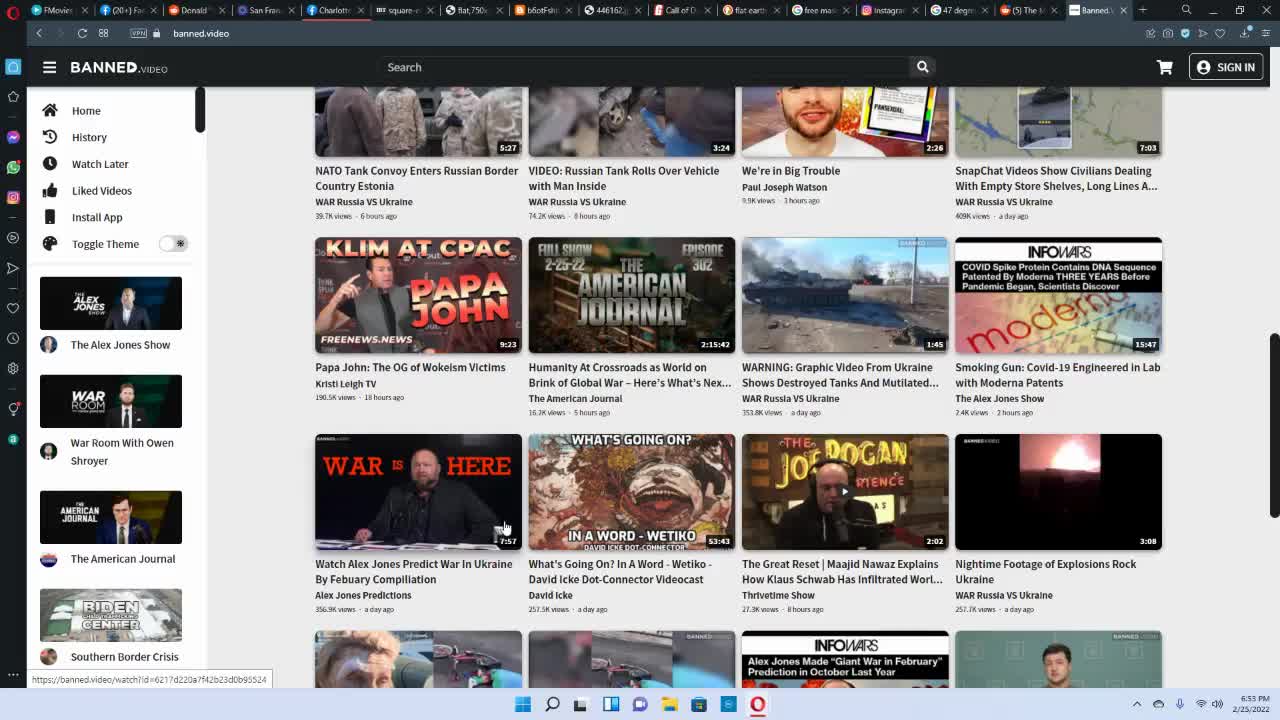Click the Sign In button
1280x720 pixels.
click(1226, 67)
